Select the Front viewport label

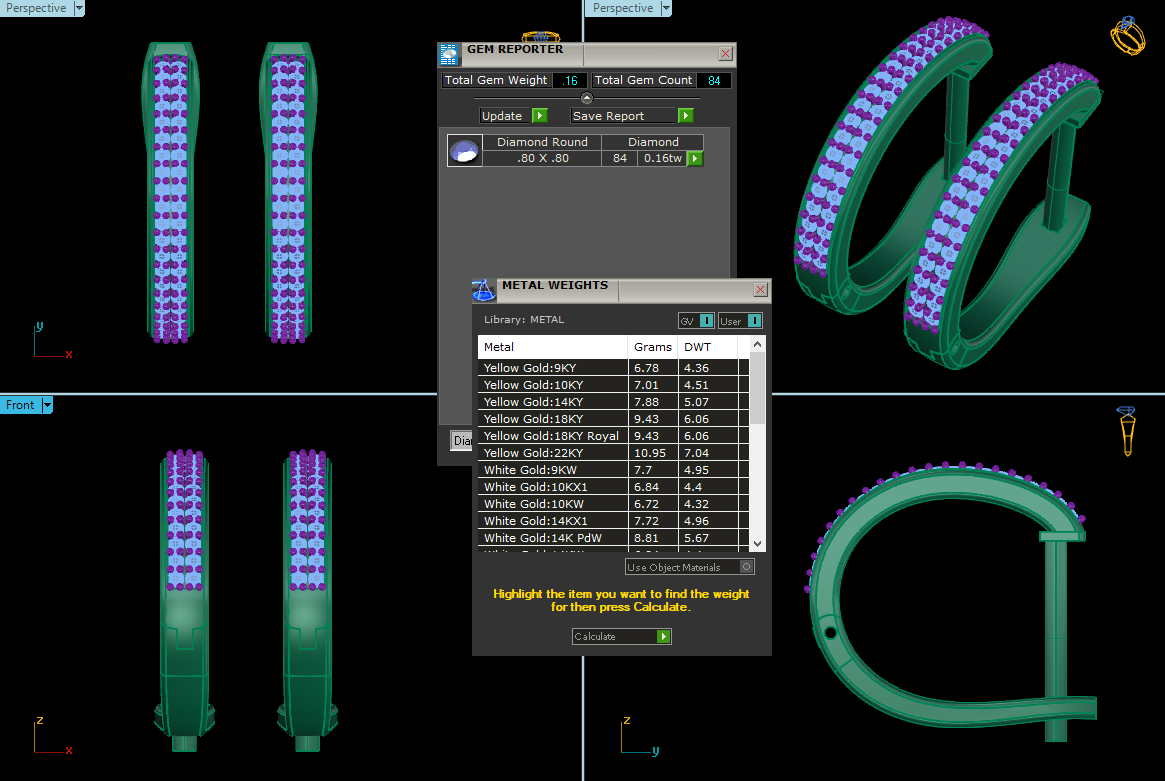(x=20, y=405)
